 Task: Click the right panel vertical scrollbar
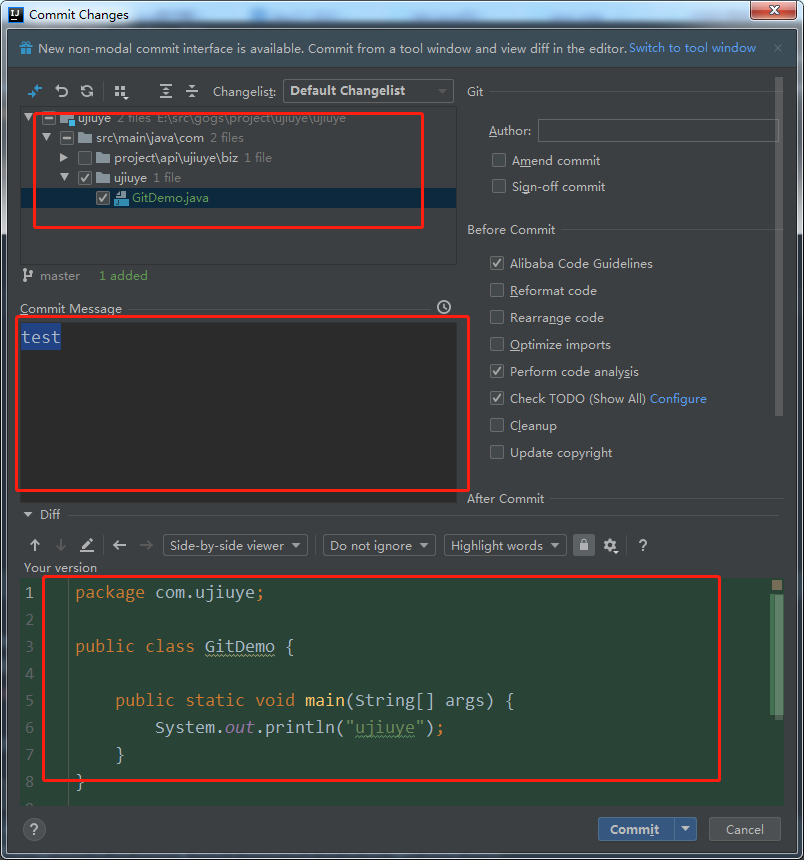[x=779, y=247]
